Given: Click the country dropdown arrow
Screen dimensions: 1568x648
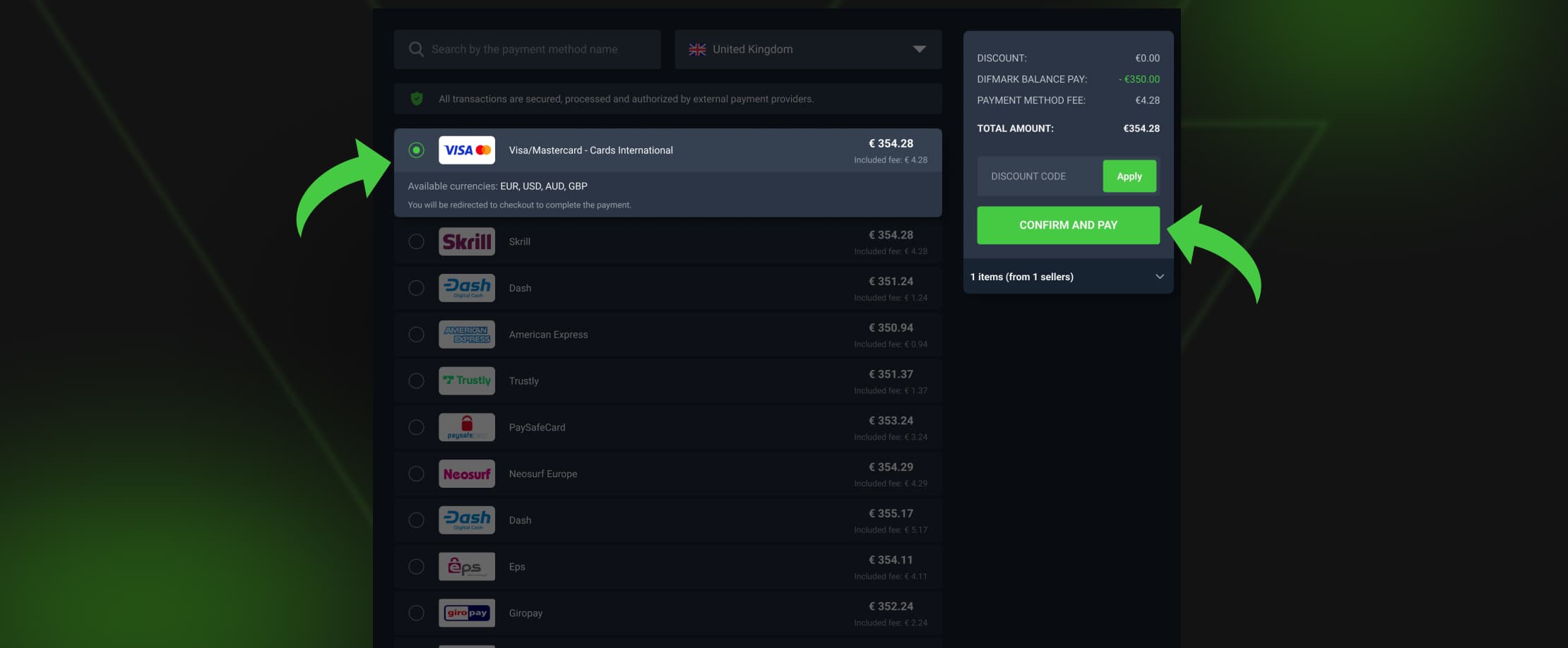Looking at the screenshot, I should (919, 49).
